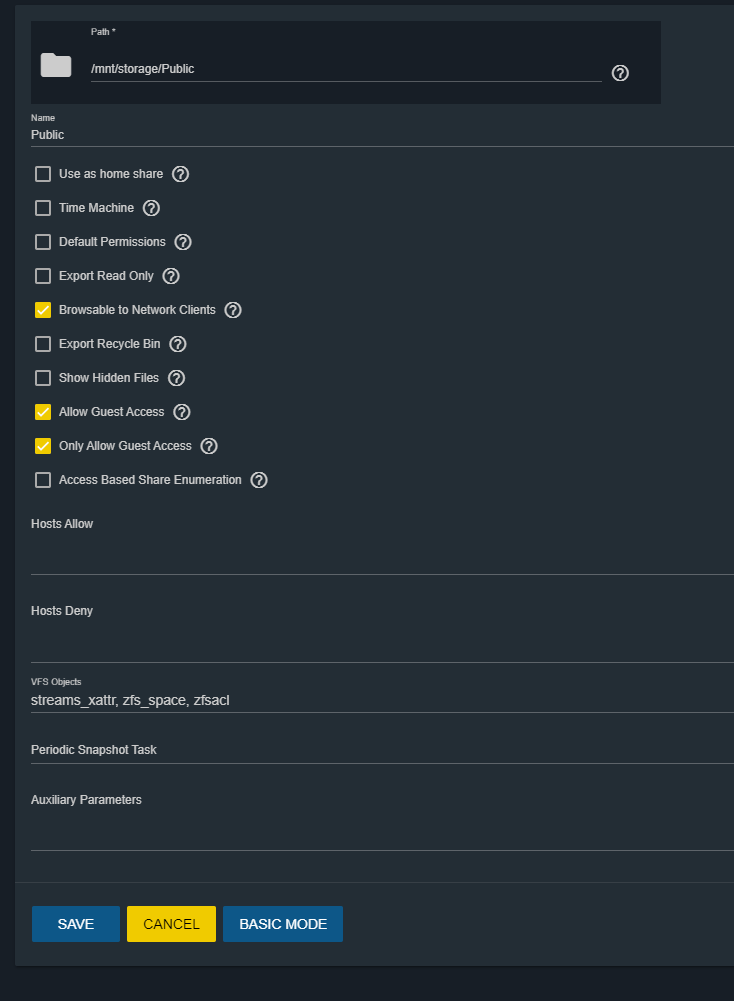Click help icon for Browsable to Network Clients
Viewport: 734px width, 1001px height.
click(233, 310)
